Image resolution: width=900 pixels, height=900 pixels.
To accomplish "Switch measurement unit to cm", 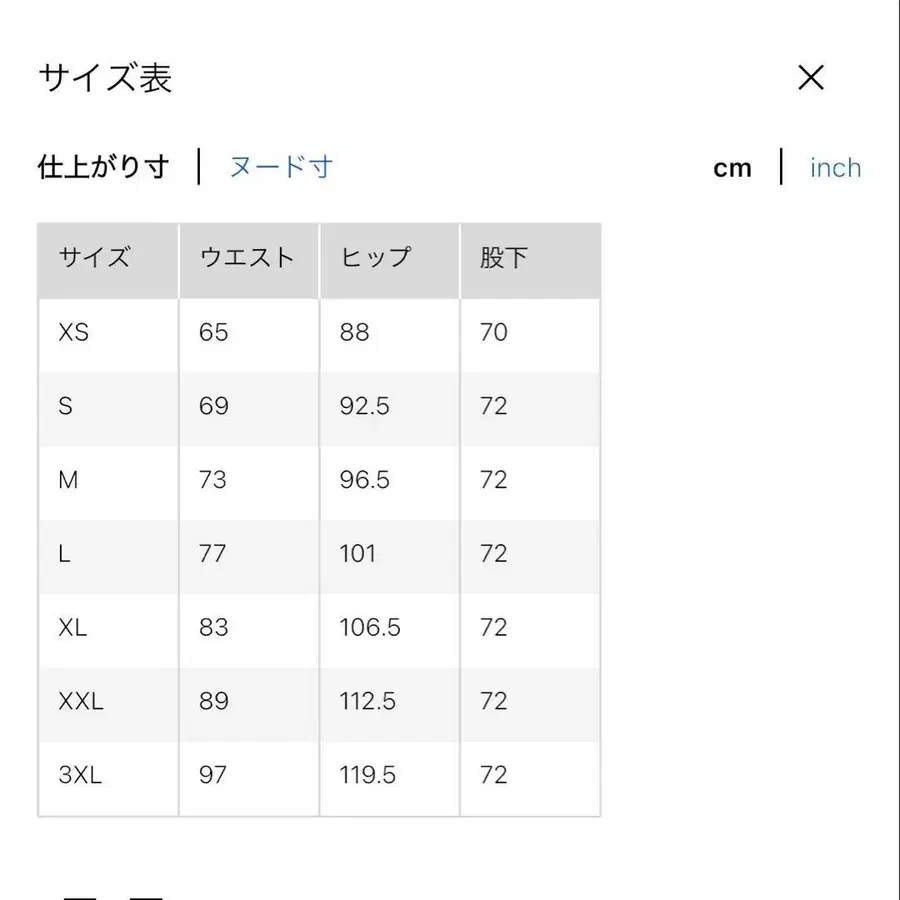I will 733,167.
